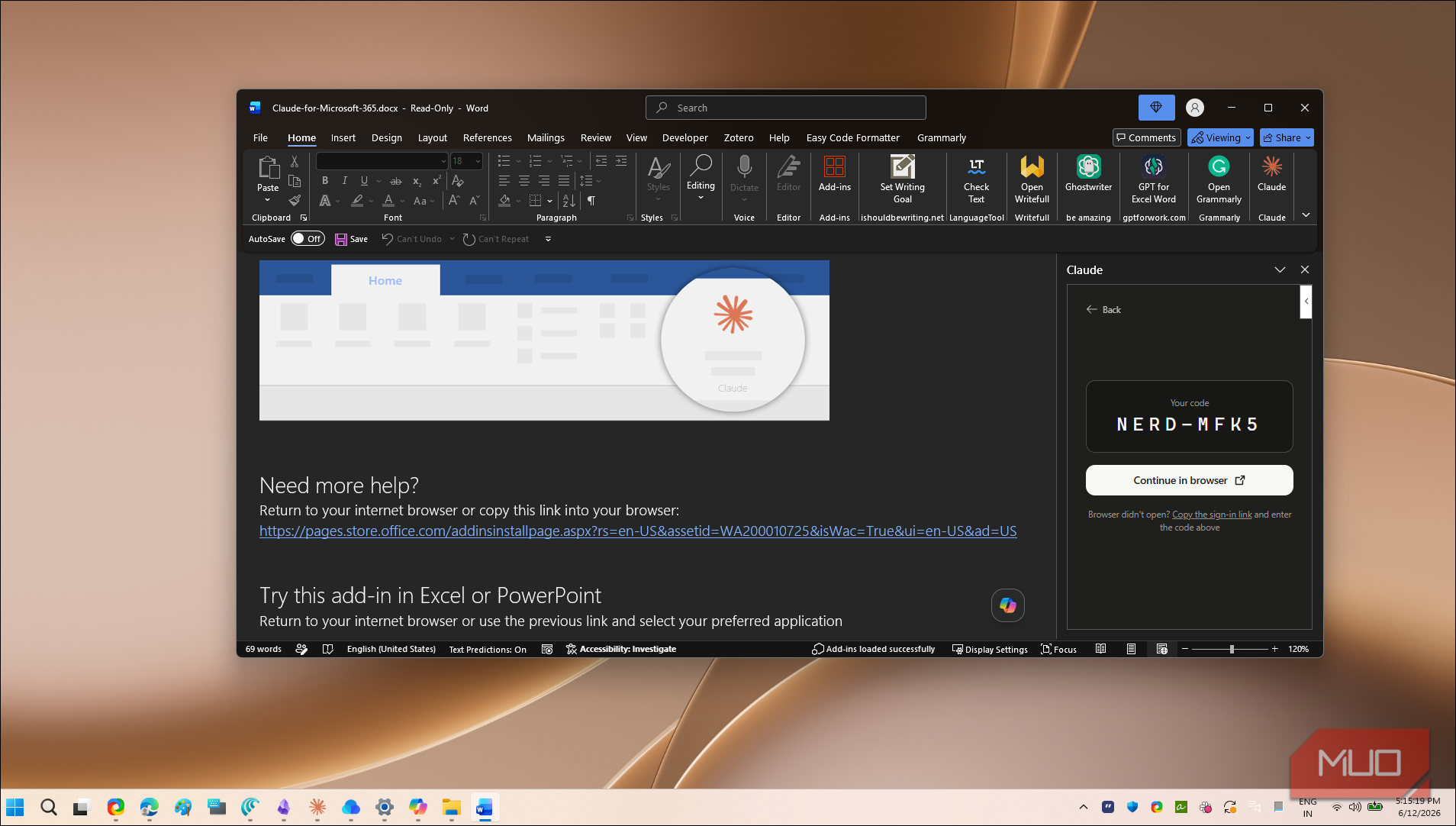The height and width of the screenshot is (826, 1456).
Task: Toggle Show/Hide paragraph marks
Action: 591,201
